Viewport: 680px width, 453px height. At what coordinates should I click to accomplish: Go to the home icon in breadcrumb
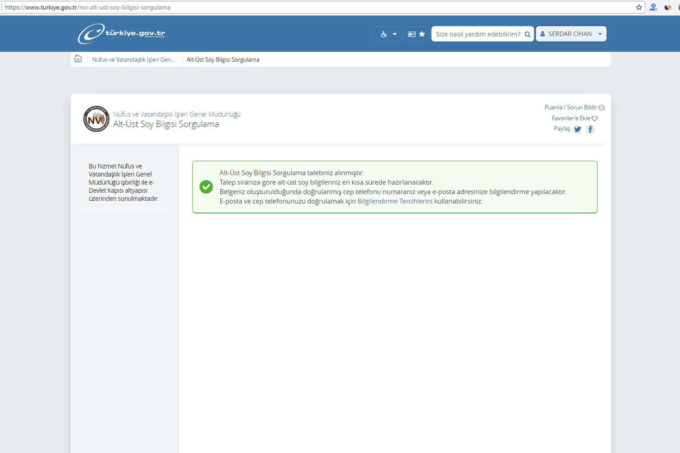[78, 59]
